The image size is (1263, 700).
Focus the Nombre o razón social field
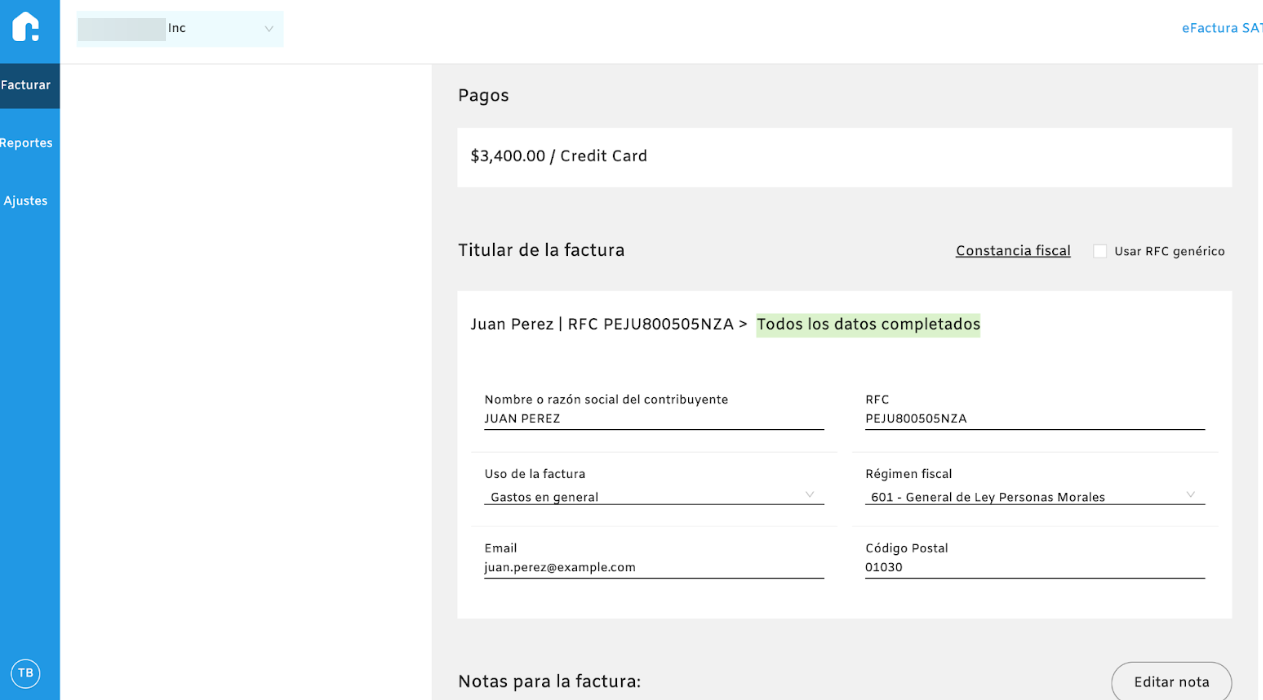654,419
